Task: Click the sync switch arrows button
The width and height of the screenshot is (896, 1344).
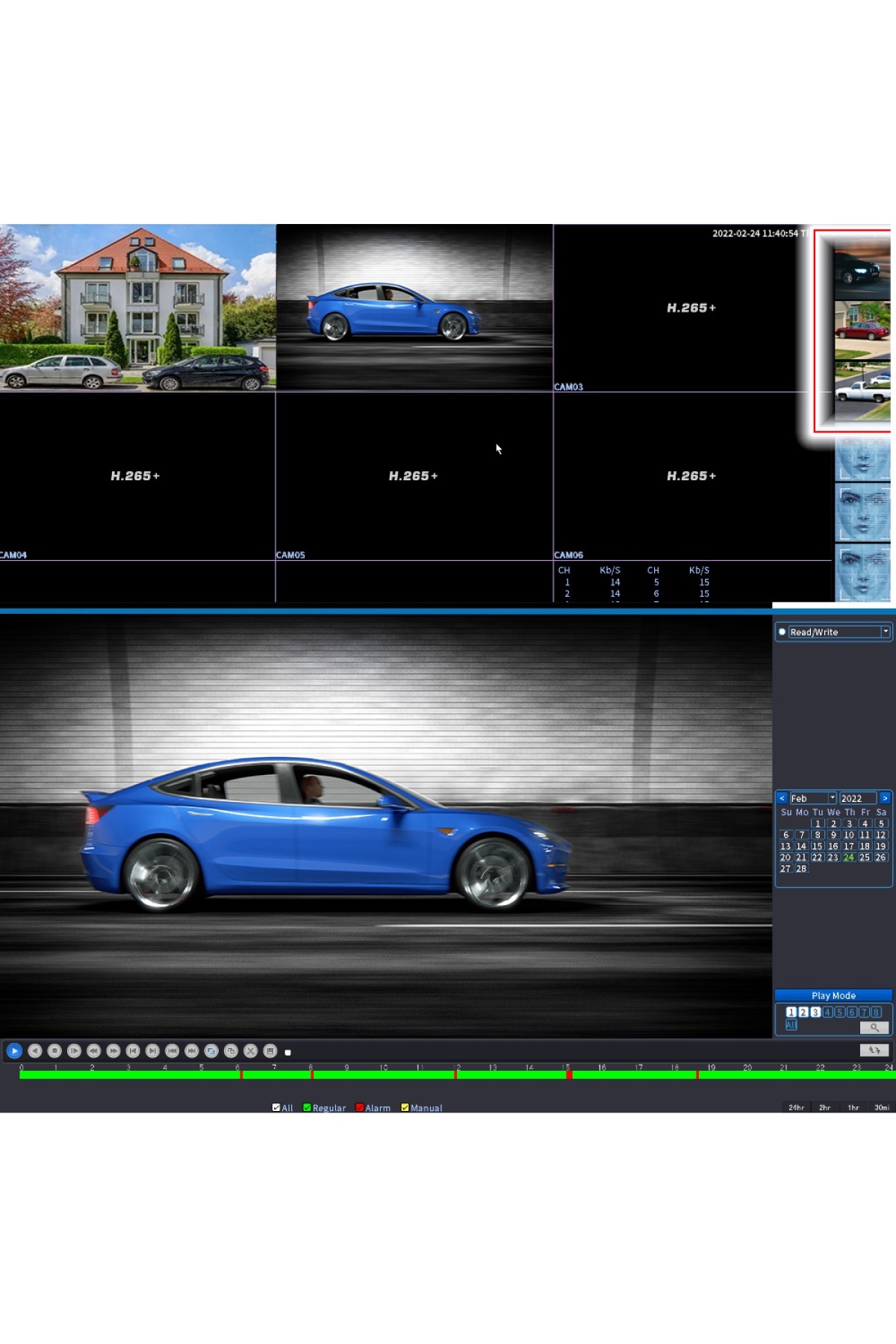Action: pos(874,1050)
